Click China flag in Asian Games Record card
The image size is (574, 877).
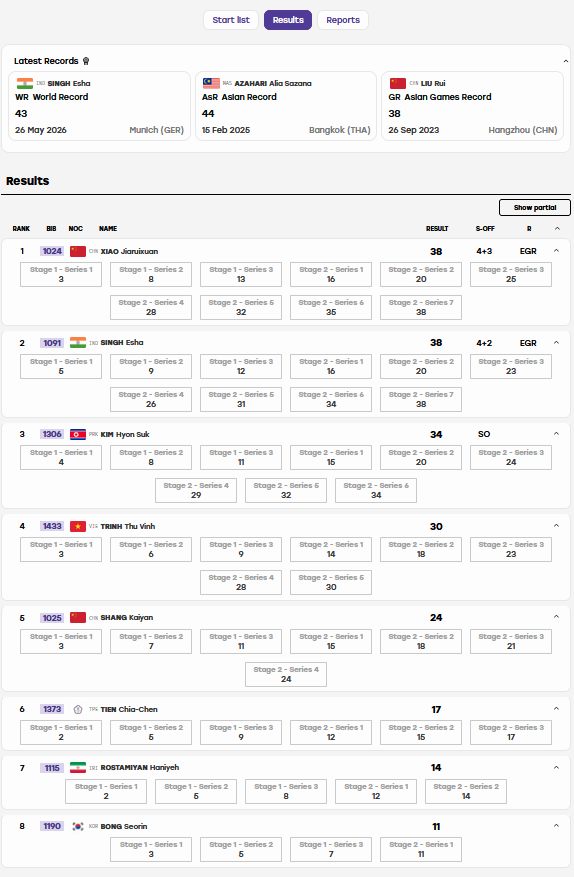[398, 83]
